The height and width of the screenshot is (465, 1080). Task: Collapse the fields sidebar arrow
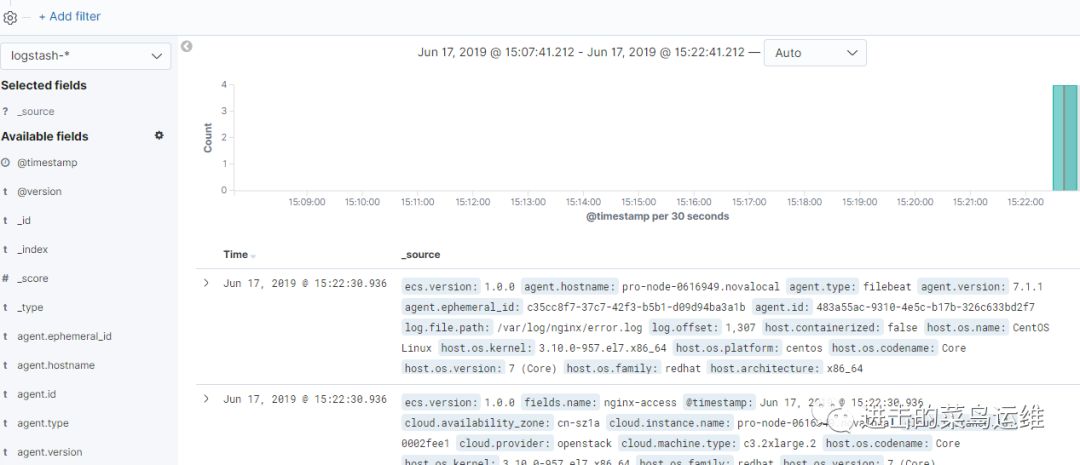click(x=186, y=46)
